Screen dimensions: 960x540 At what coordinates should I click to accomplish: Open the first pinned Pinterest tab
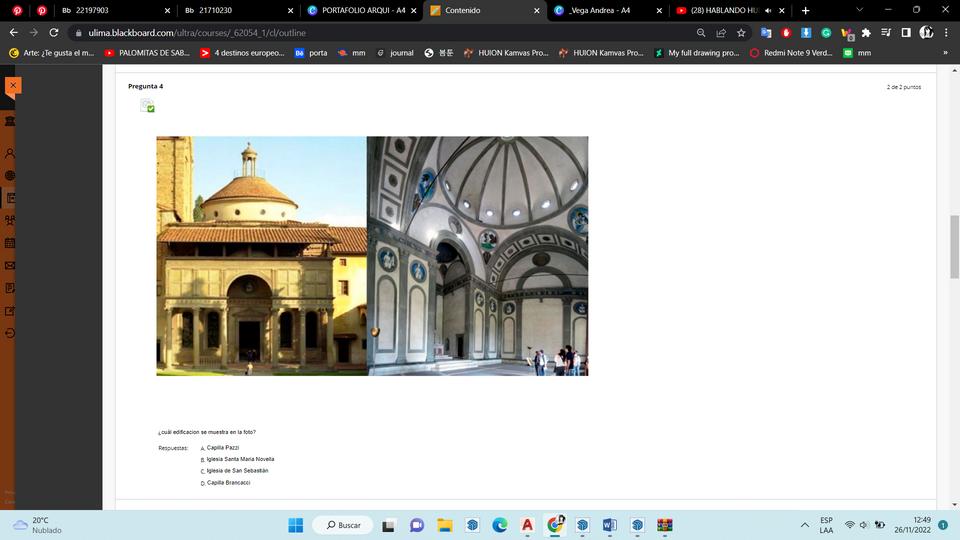point(17,10)
